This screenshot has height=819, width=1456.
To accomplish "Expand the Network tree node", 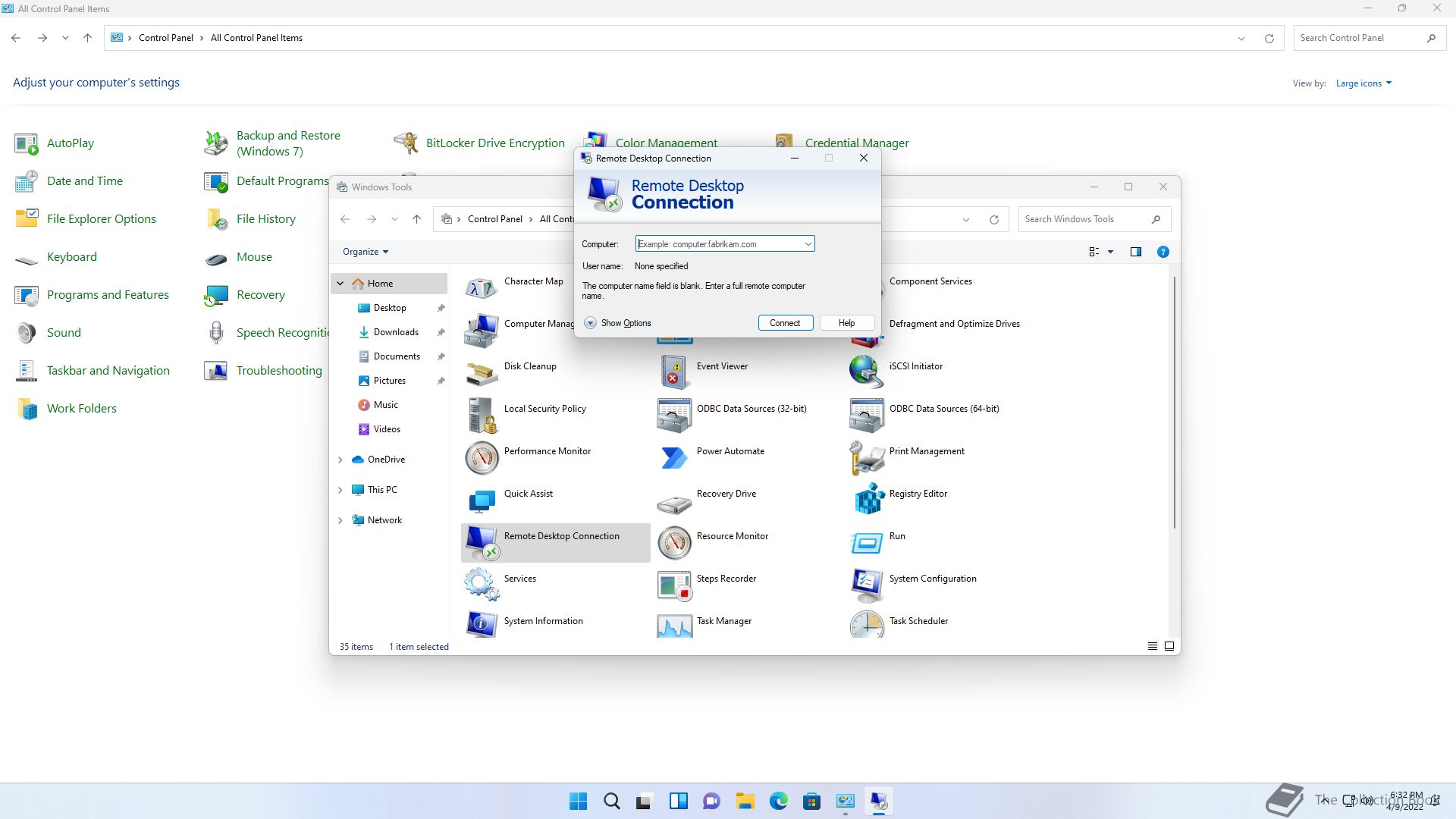I will pyautogui.click(x=340, y=520).
